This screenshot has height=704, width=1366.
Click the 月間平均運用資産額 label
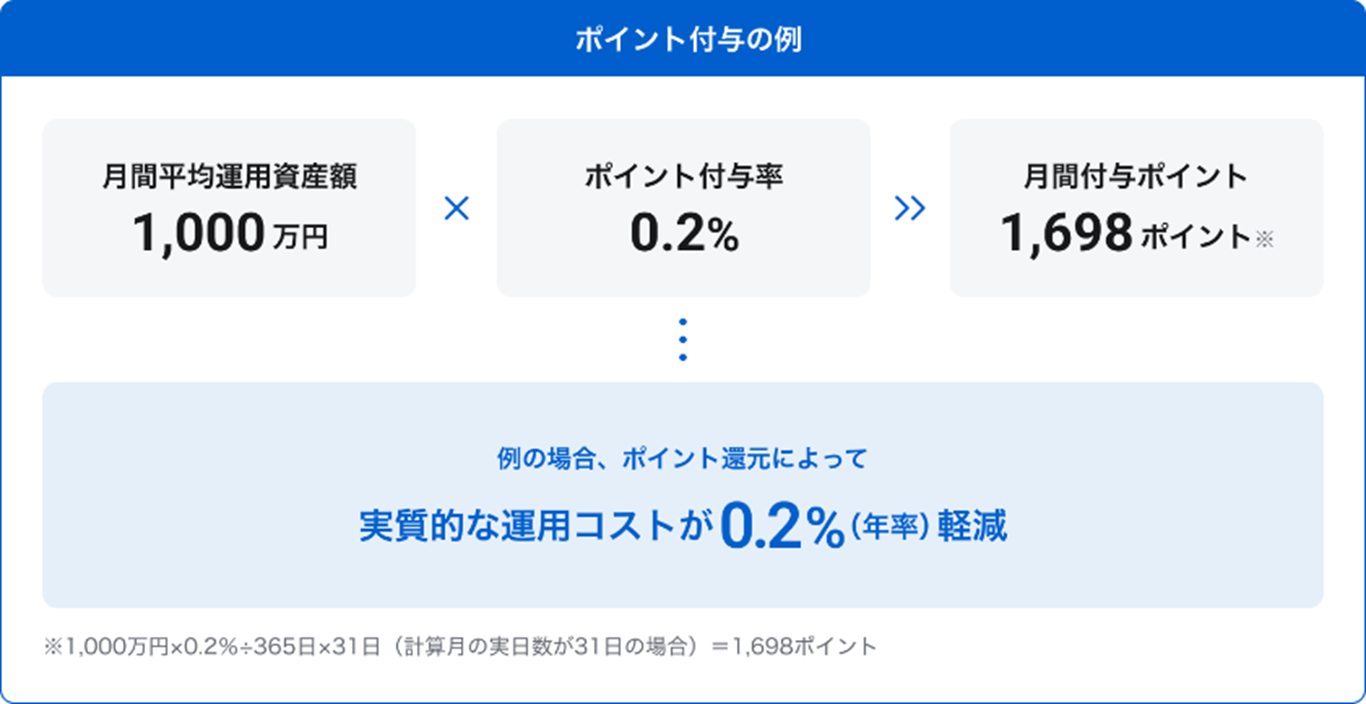click(229, 177)
